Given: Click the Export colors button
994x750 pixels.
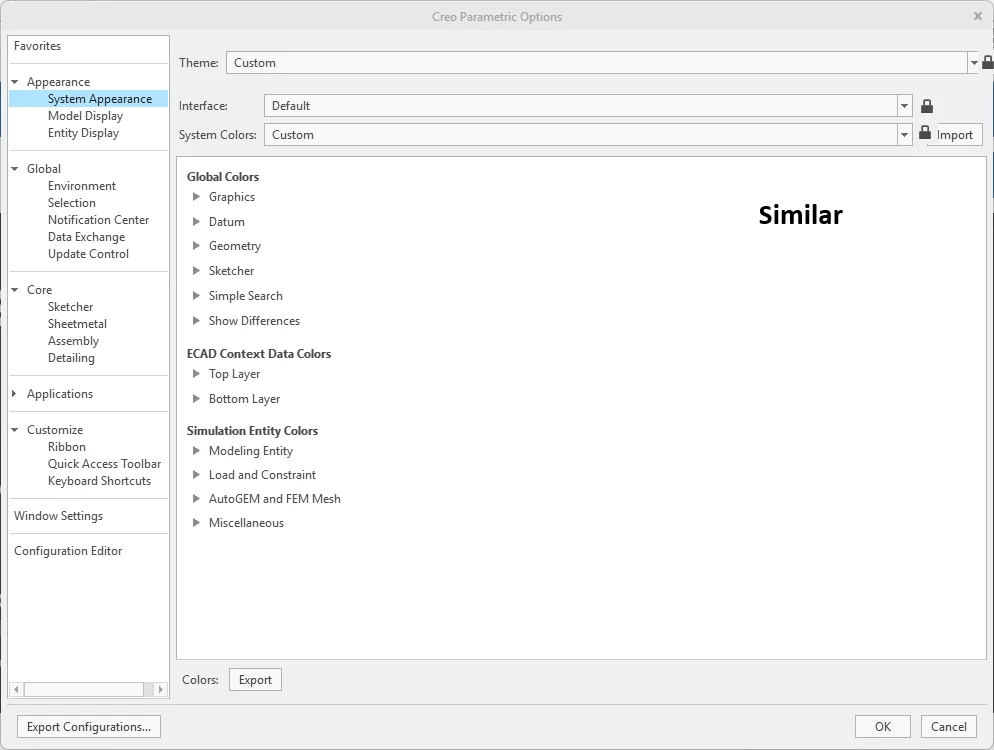Looking at the screenshot, I should click(x=255, y=680).
